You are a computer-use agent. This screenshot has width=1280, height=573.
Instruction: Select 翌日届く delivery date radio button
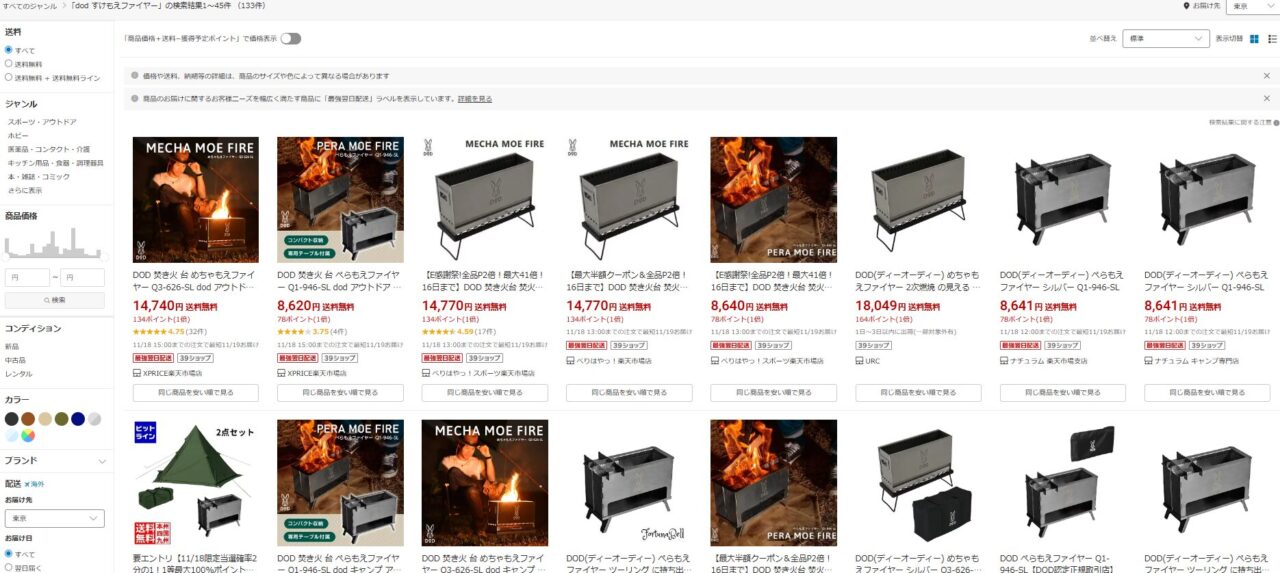click(9, 567)
